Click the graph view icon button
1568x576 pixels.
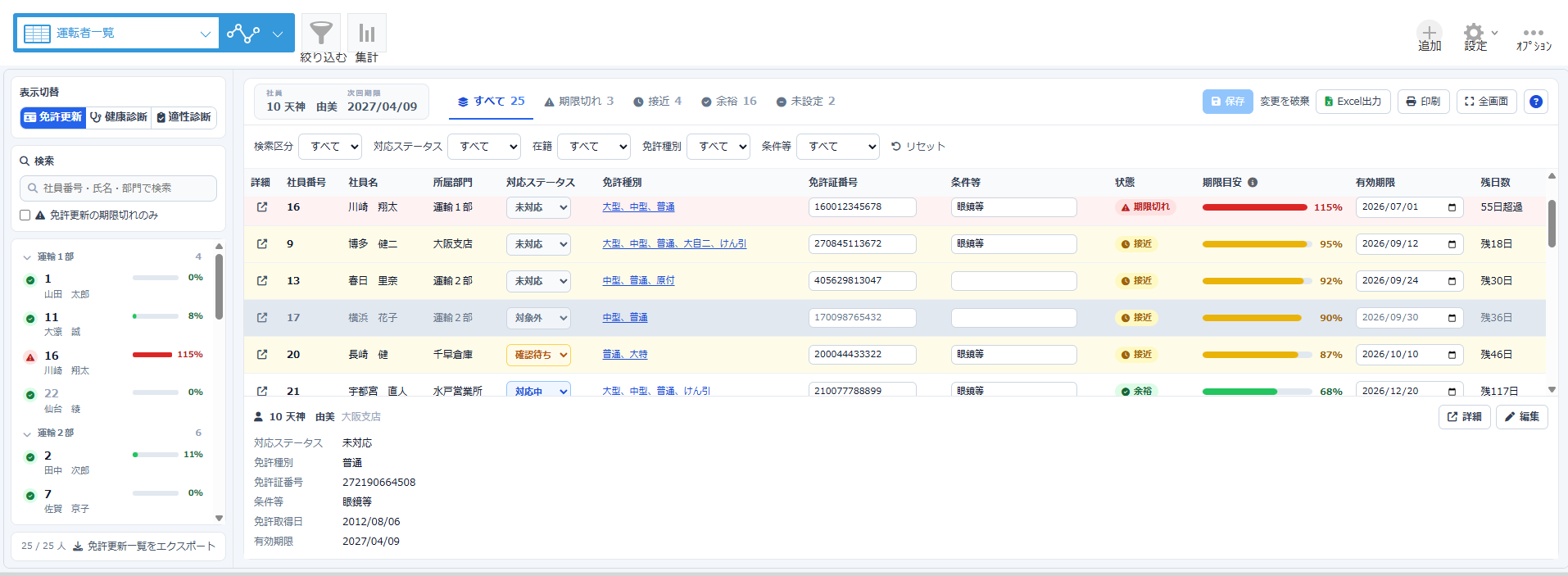[243, 34]
